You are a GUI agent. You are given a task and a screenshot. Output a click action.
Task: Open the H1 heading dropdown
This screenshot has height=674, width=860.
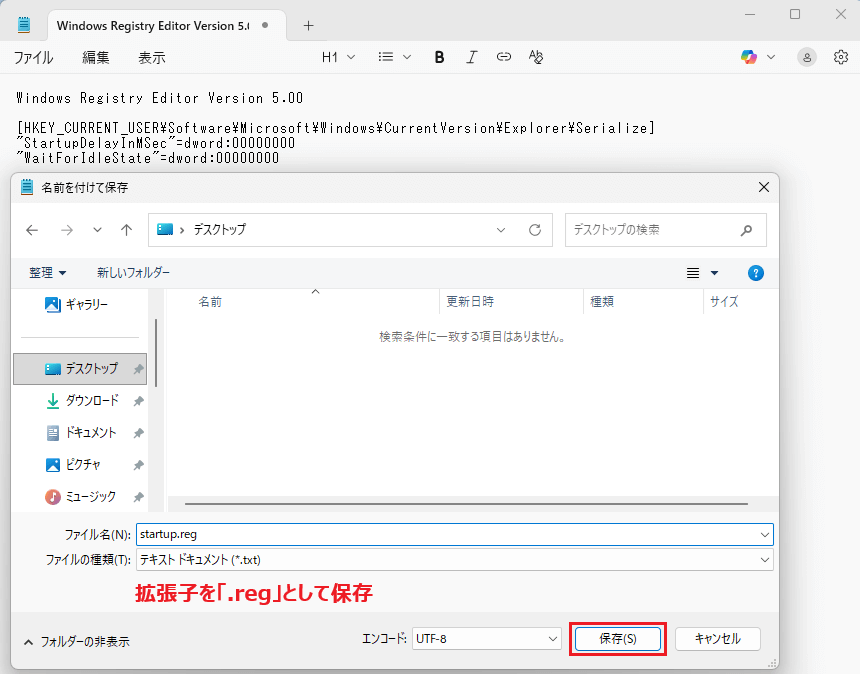338,57
